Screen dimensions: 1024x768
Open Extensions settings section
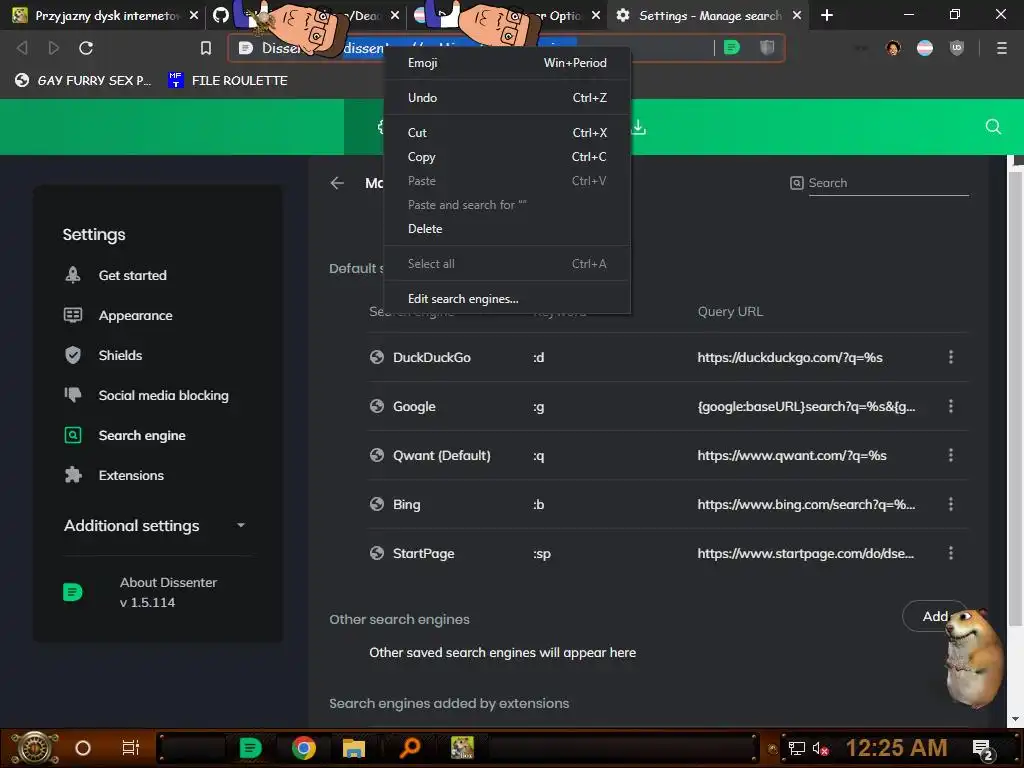tap(131, 475)
